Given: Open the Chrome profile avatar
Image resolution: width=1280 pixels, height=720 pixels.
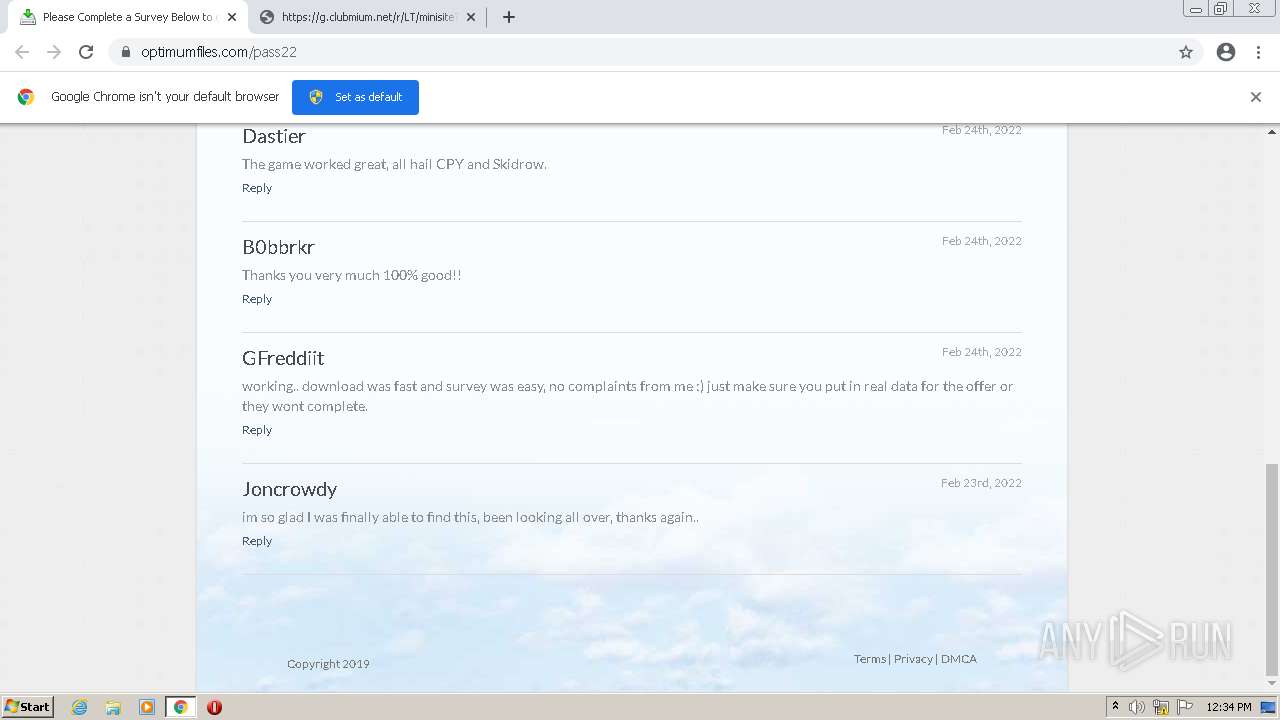Looking at the screenshot, I should coord(1226,52).
